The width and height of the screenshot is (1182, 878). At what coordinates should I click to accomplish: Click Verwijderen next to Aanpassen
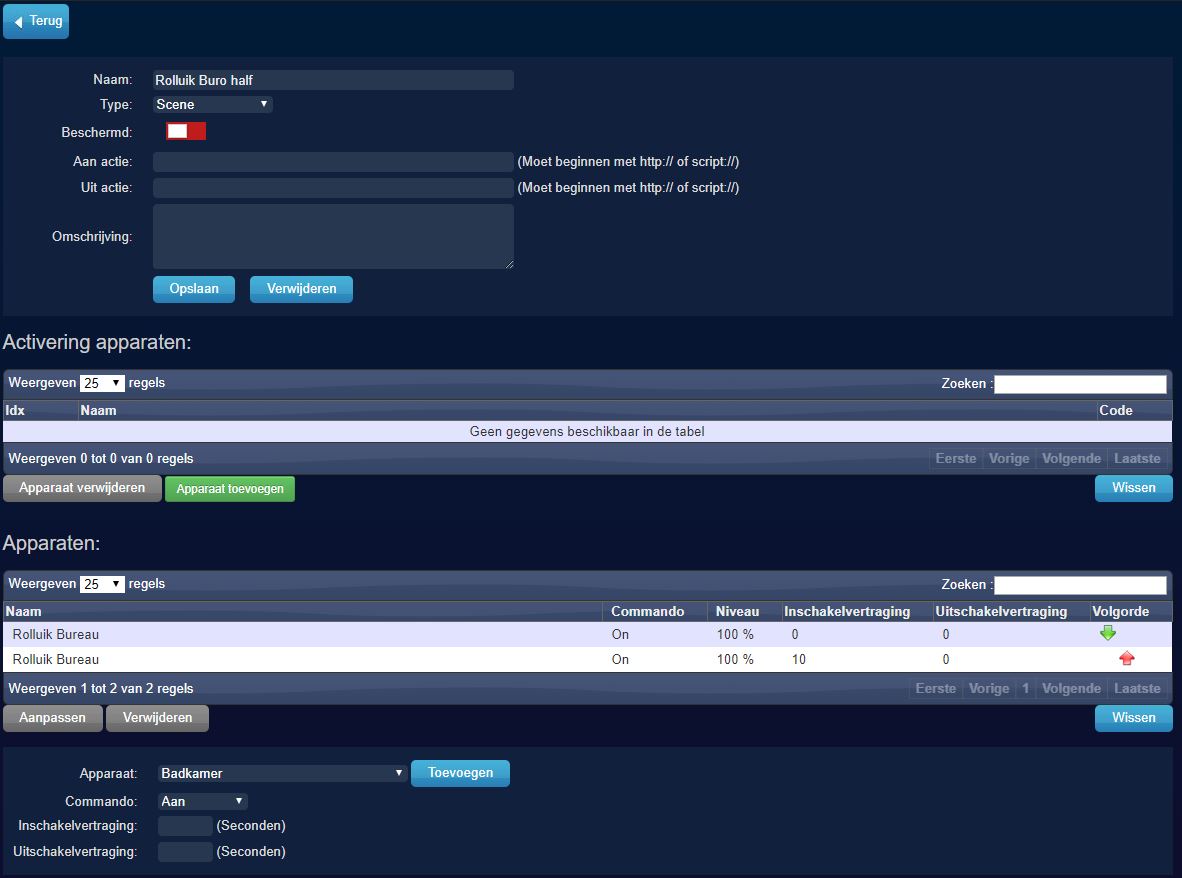click(x=158, y=717)
